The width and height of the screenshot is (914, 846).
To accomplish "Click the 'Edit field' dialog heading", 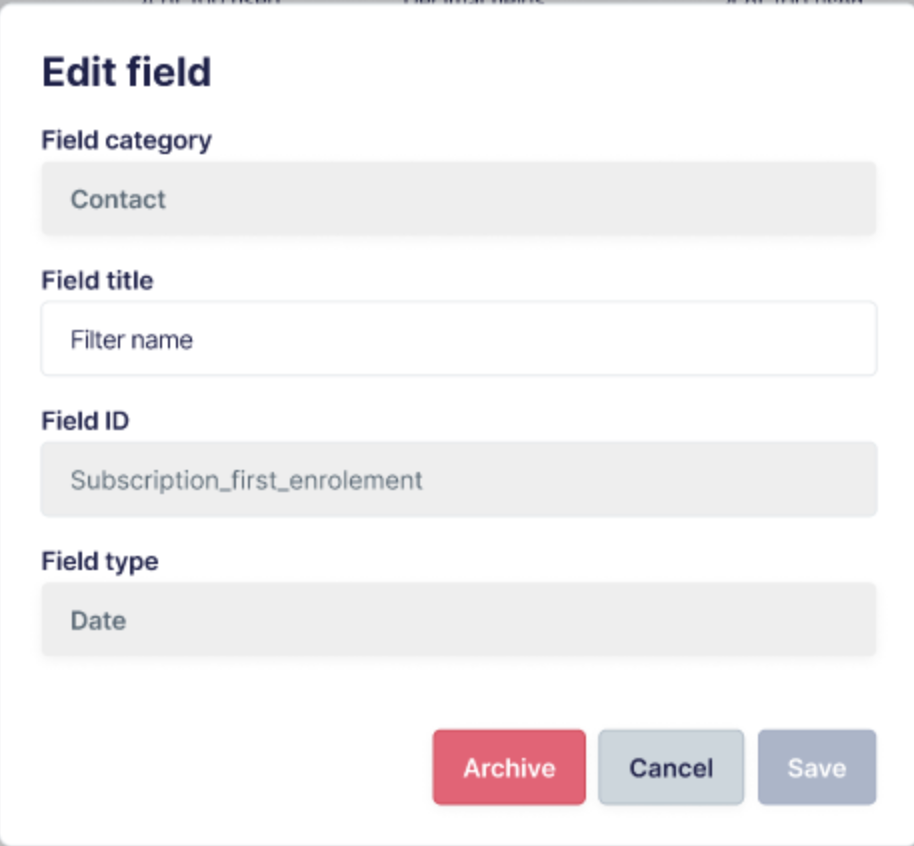I will click(126, 72).
